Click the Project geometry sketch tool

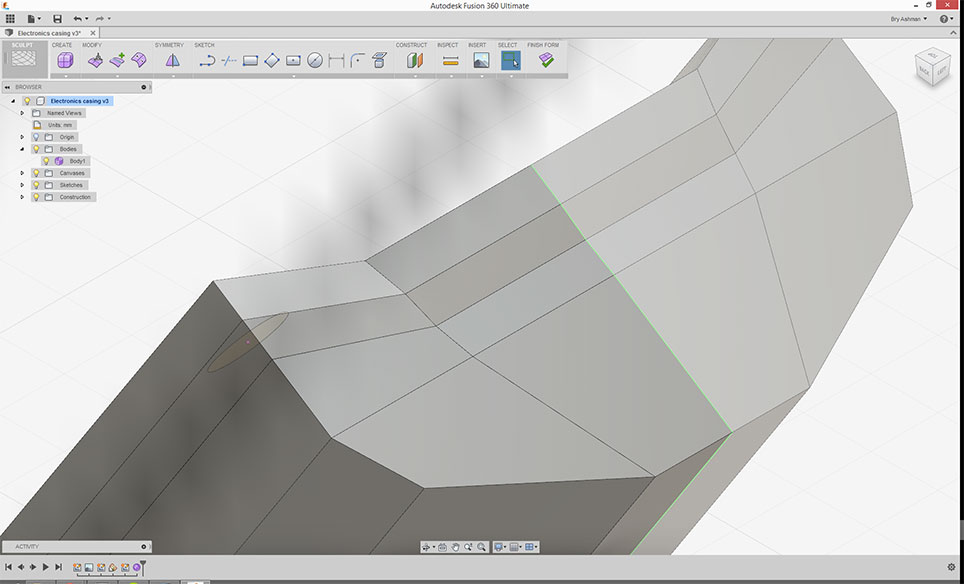pyautogui.click(x=379, y=60)
